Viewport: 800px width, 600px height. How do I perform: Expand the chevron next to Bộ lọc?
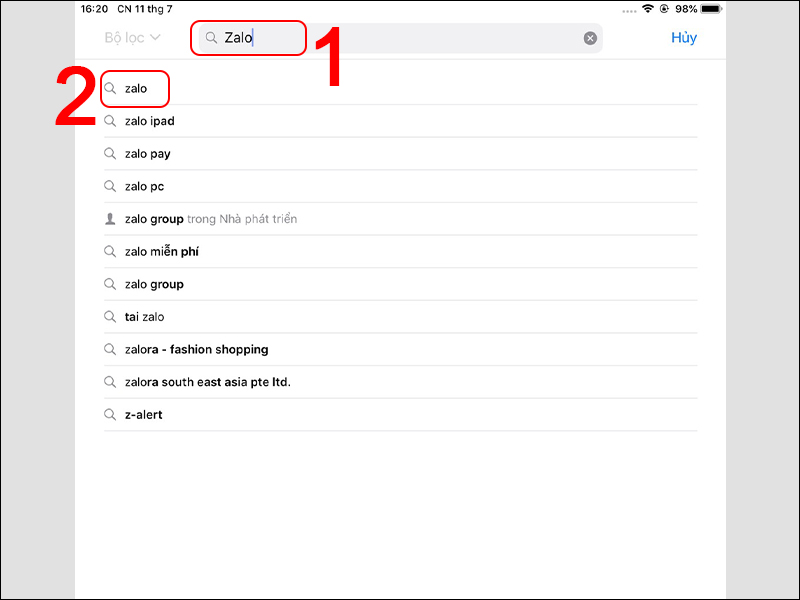point(156,37)
